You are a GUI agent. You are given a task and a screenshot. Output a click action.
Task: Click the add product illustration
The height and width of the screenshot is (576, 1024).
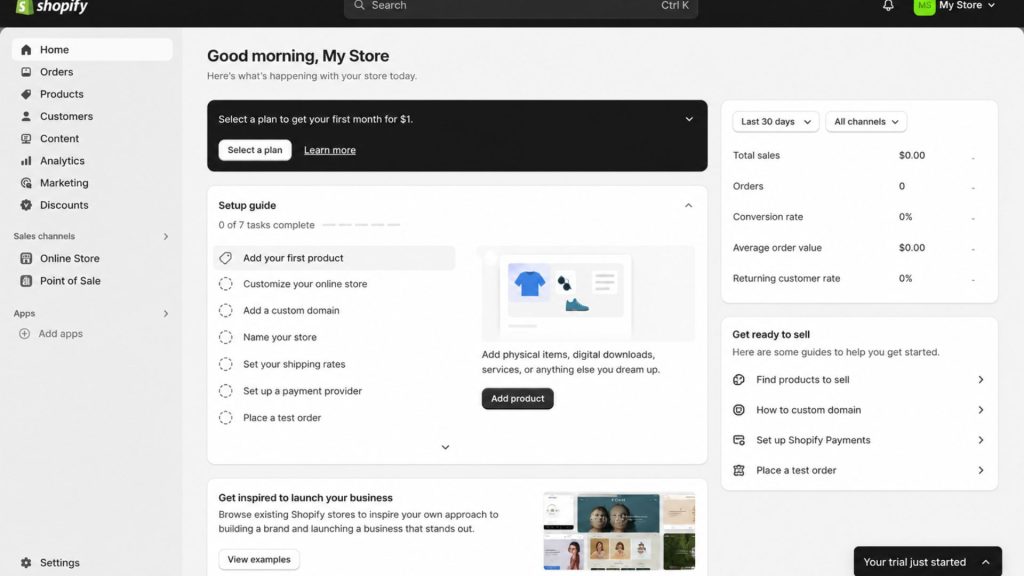coord(588,293)
